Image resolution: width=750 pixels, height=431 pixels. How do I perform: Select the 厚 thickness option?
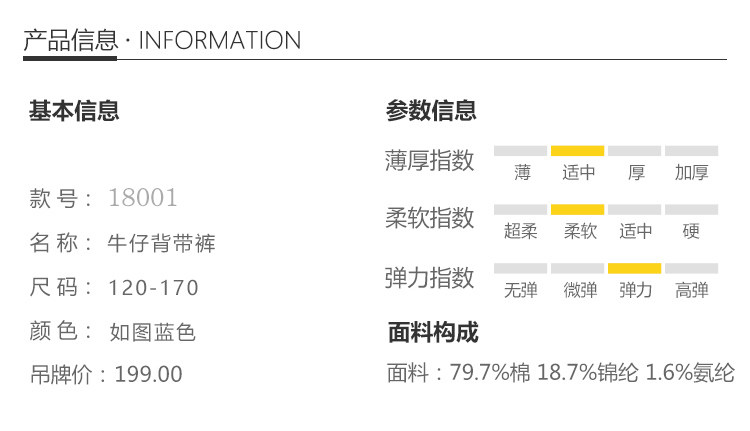coord(636,171)
